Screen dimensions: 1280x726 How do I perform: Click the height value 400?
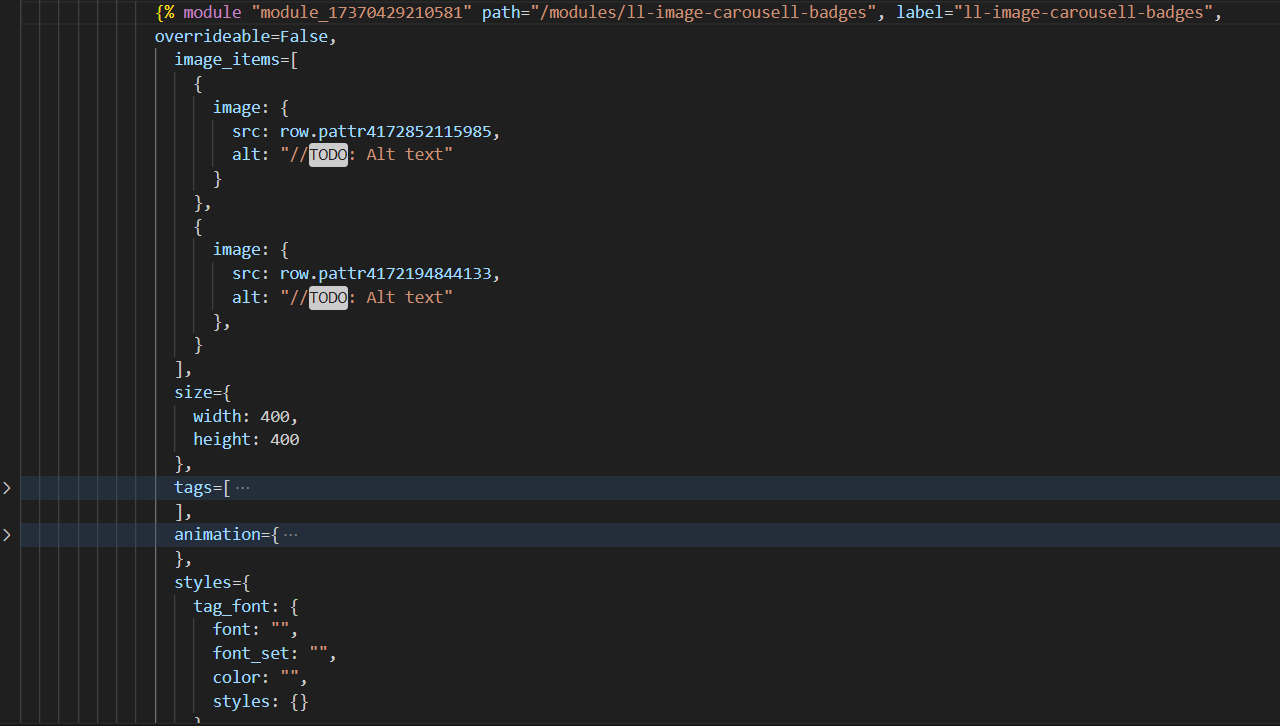pyautogui.click(x=284, y=439)
